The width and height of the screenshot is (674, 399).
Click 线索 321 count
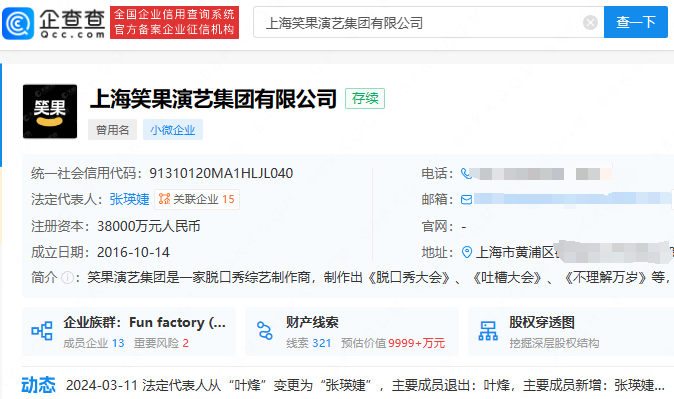tap(309, 343)
